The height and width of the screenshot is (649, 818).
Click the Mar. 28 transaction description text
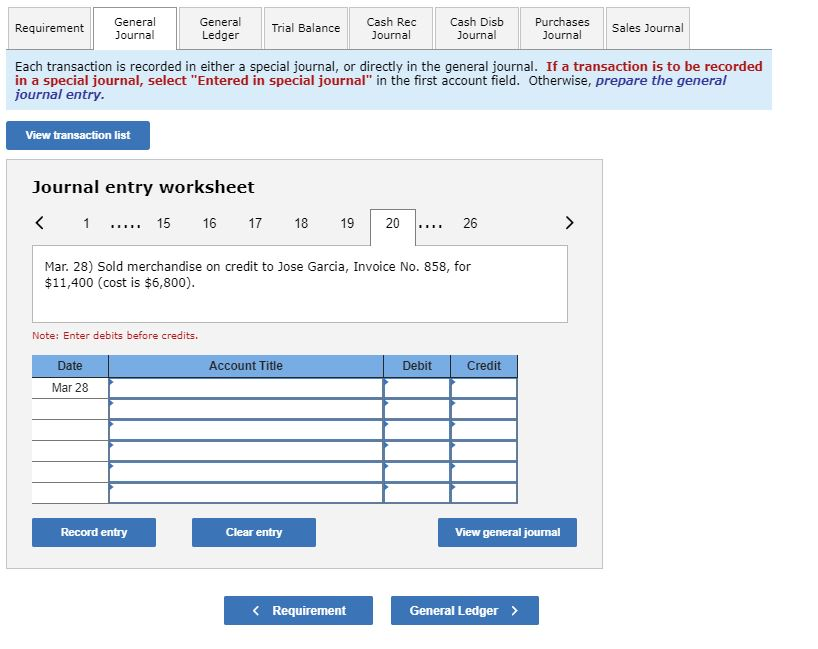(x=258, y=274)
